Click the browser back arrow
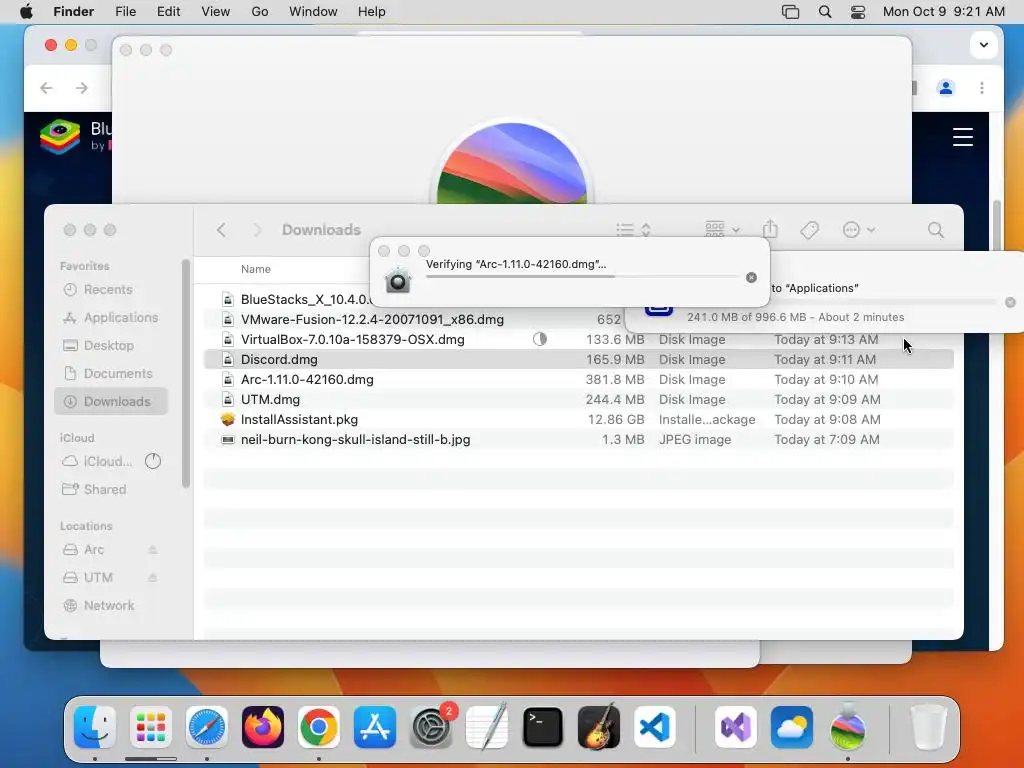Screen dimensions: 1024x768 46,88
